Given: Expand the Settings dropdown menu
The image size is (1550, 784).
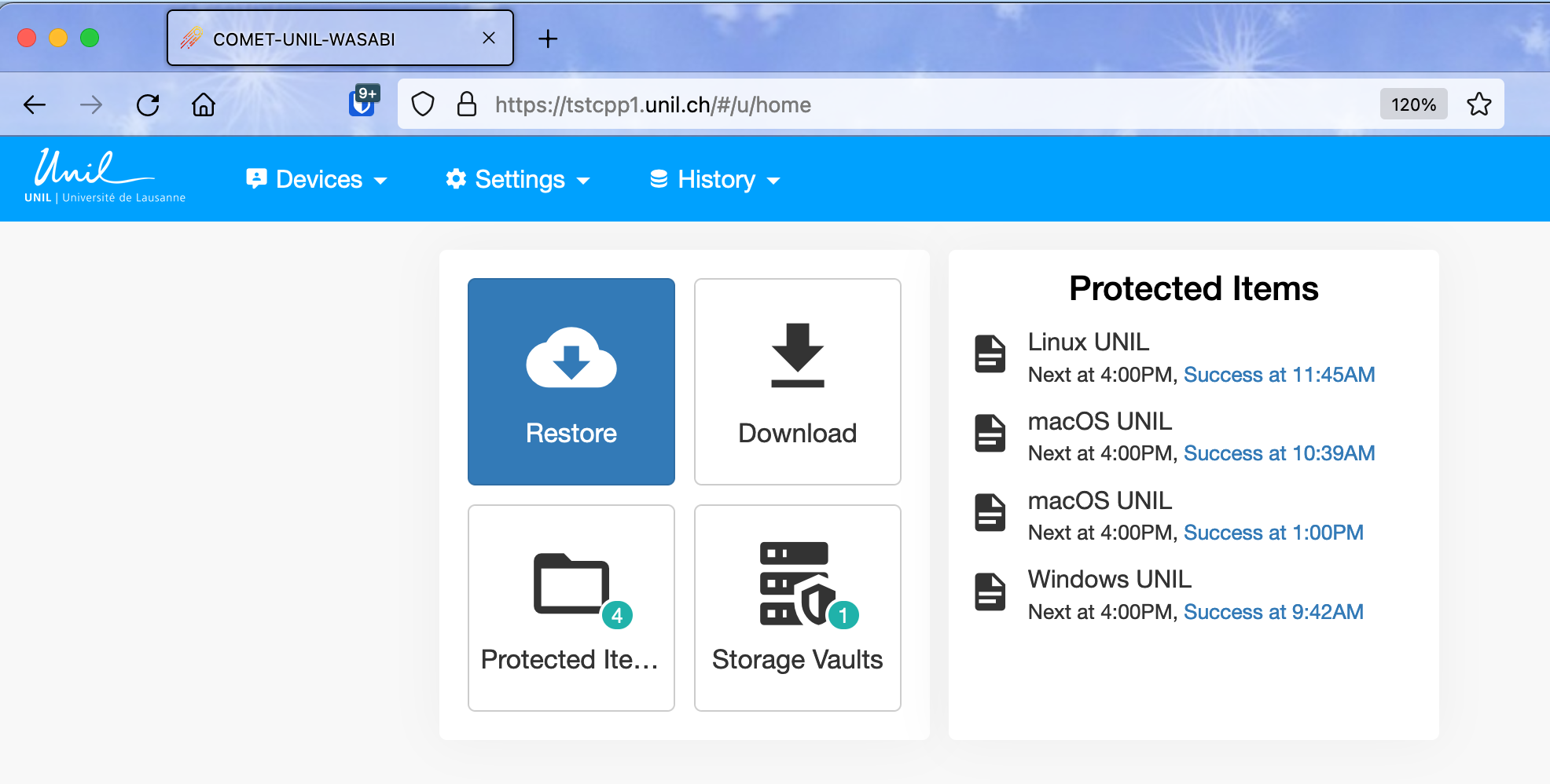Looking at the screenshot, I should click(518, 180).
